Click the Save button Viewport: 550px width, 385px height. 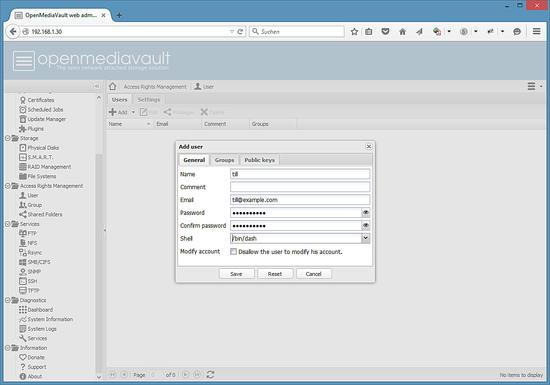(236, 274)
